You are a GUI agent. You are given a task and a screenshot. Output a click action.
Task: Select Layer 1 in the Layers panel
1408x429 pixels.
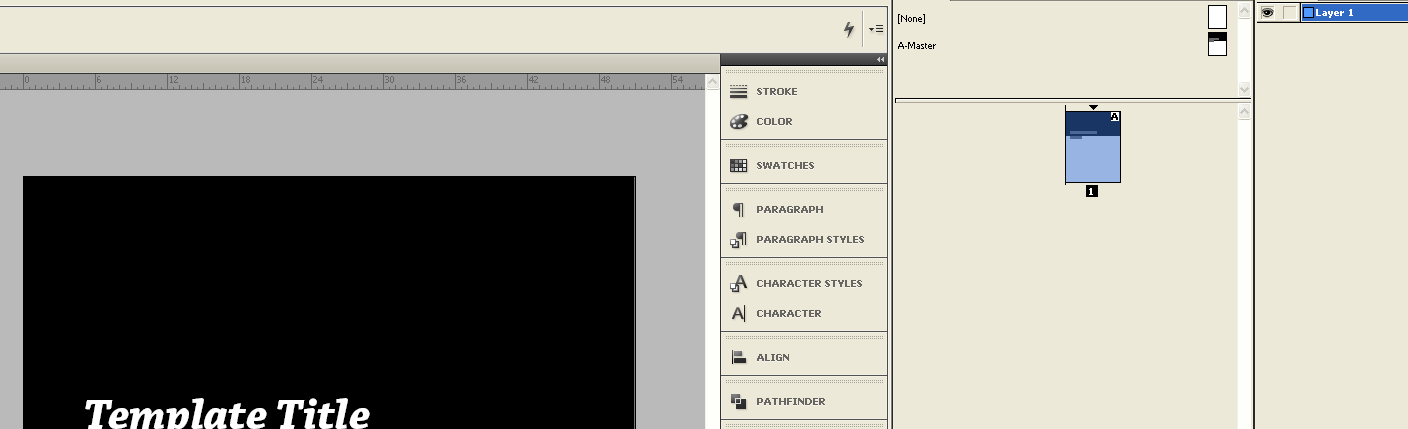pyautogui.click(x=1354, y=13)
